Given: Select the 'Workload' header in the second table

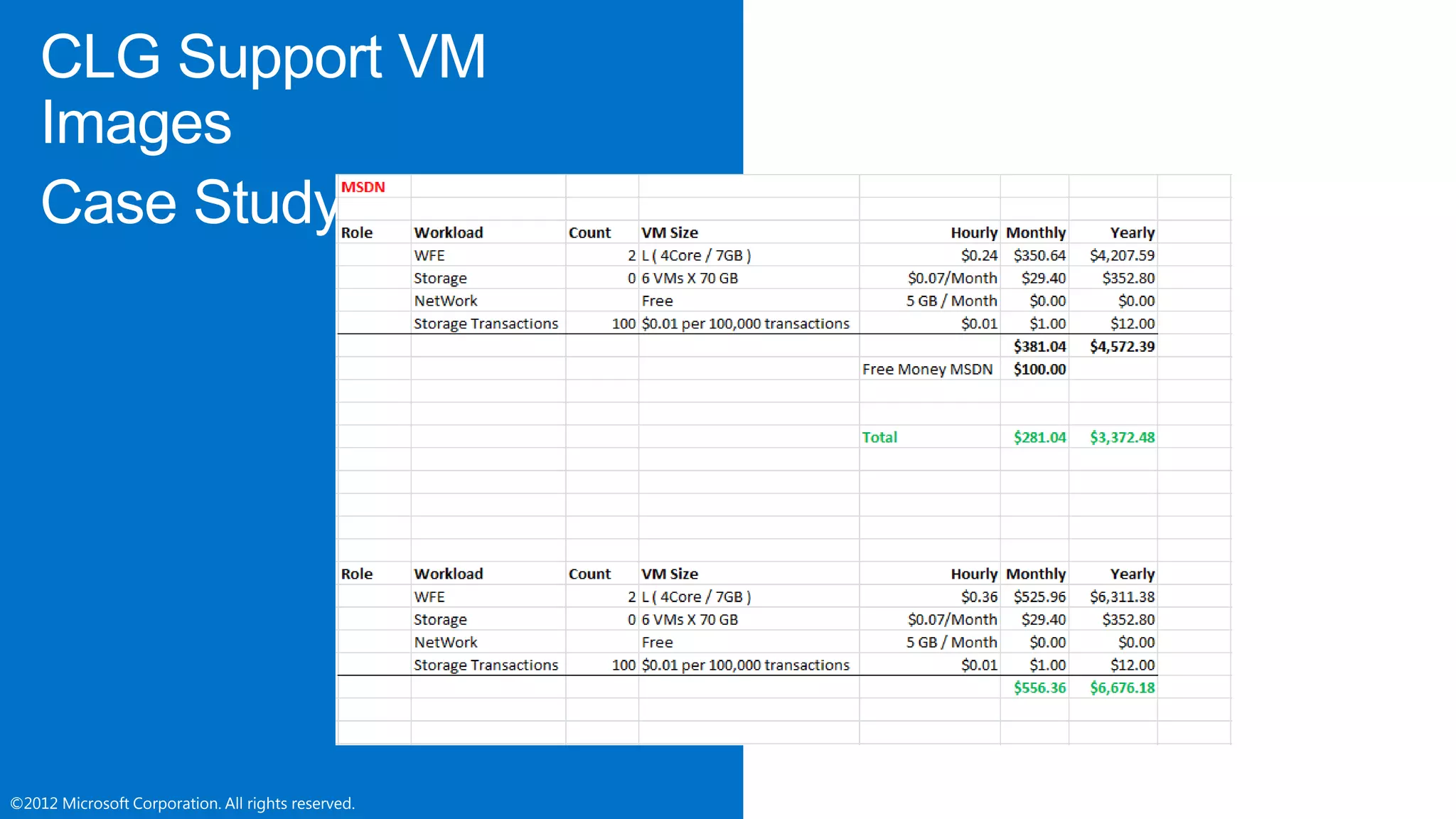Looking at the screenshot, I should pyautogui.click(x=449, y=574).
